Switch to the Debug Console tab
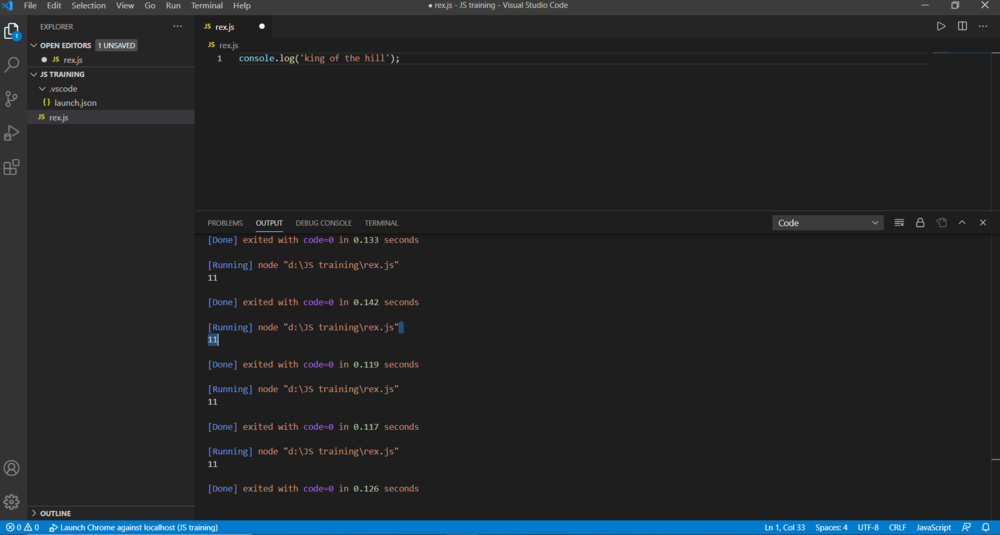 323,223
